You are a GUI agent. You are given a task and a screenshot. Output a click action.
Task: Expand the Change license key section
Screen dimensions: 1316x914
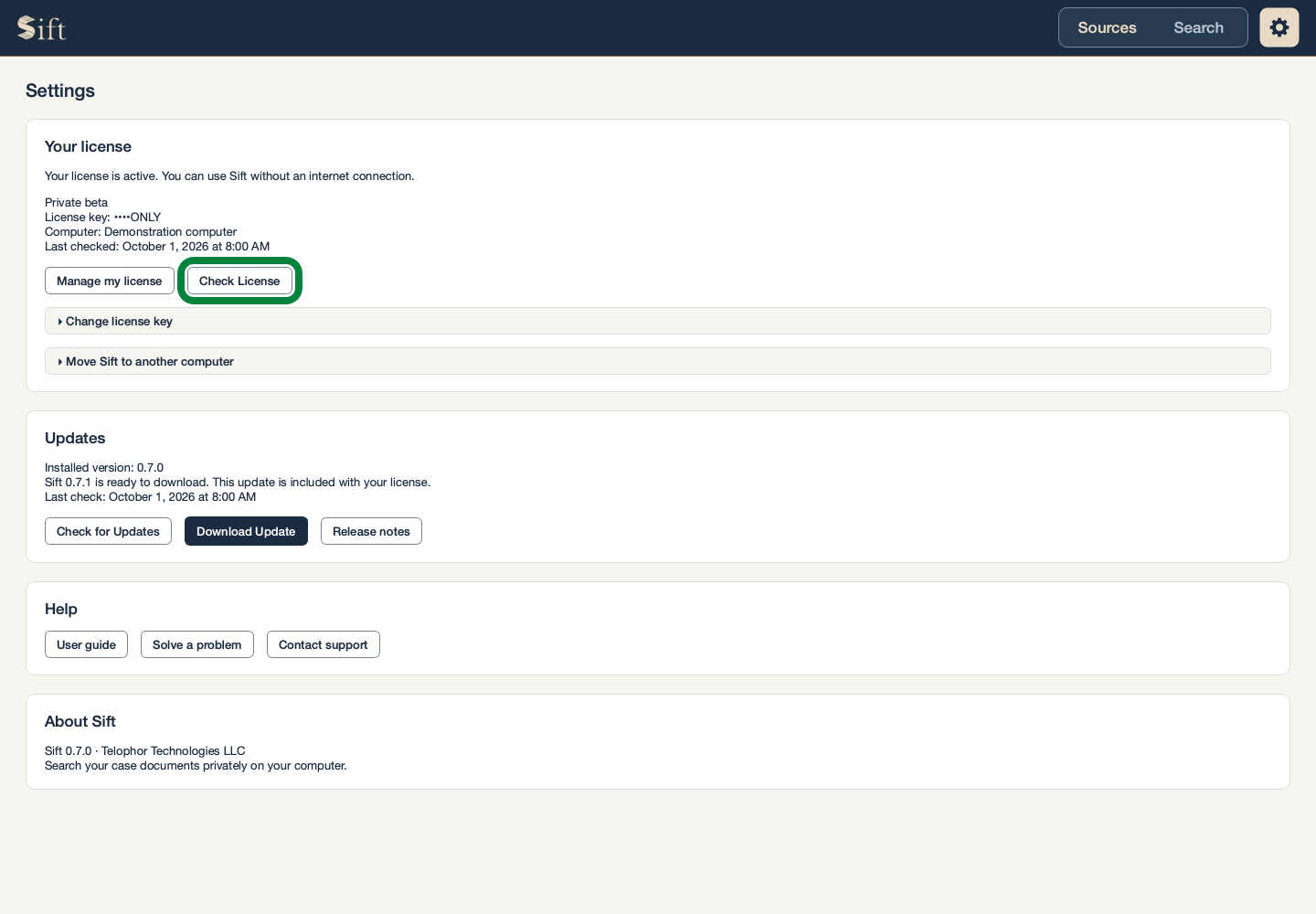[658, 321]
